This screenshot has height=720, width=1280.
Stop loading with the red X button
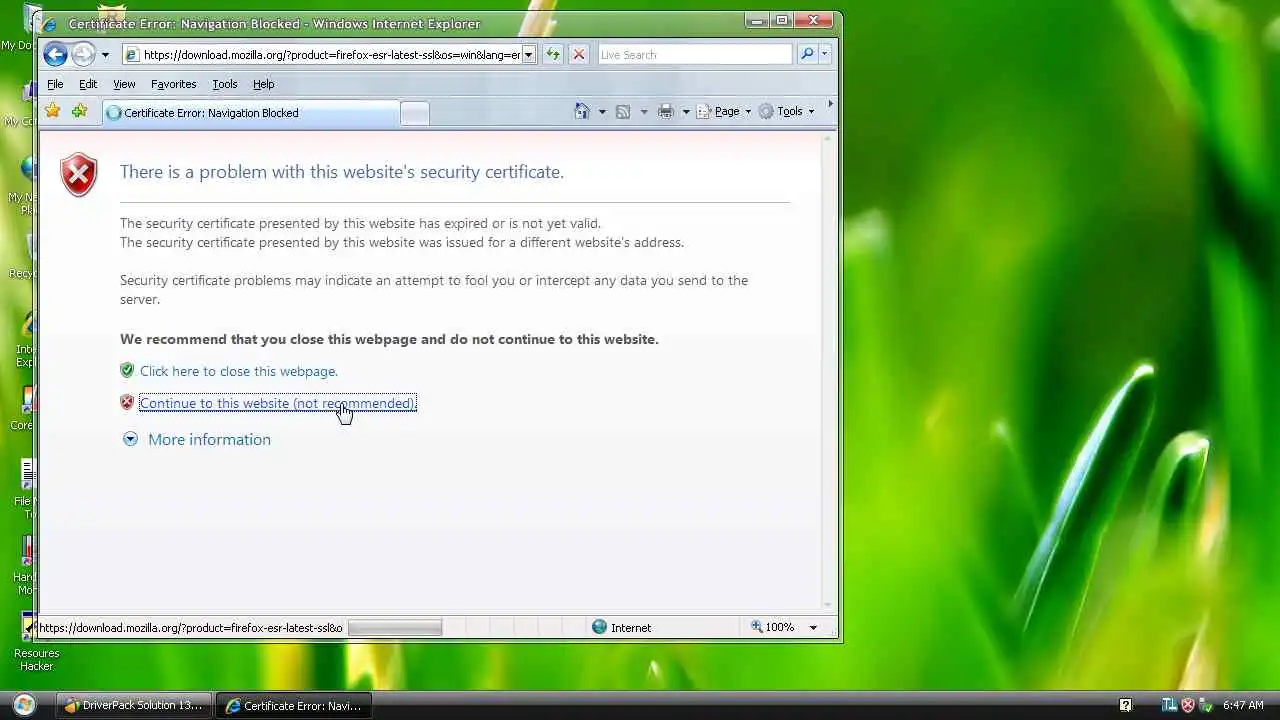tap(578, 55)
